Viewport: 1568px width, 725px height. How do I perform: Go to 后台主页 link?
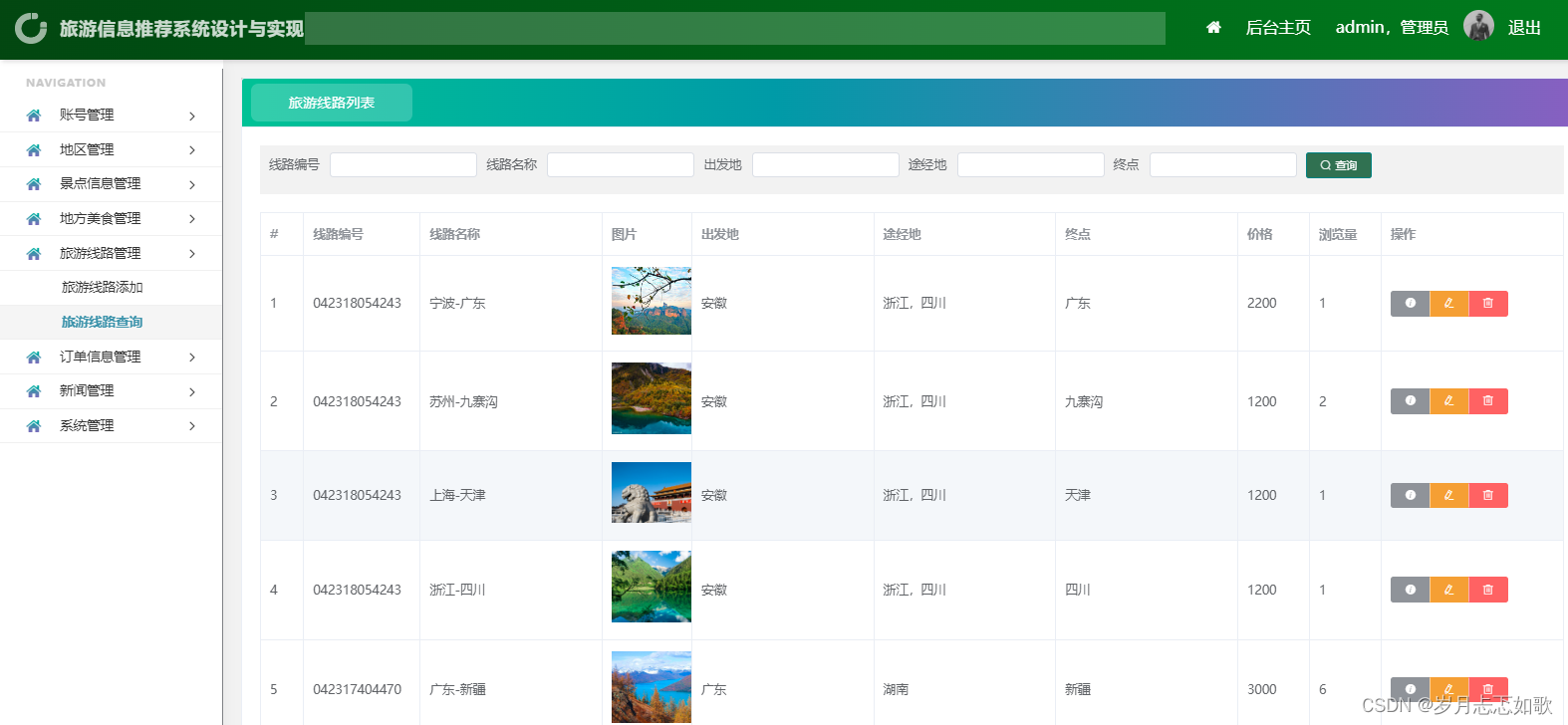point(1278,28)
